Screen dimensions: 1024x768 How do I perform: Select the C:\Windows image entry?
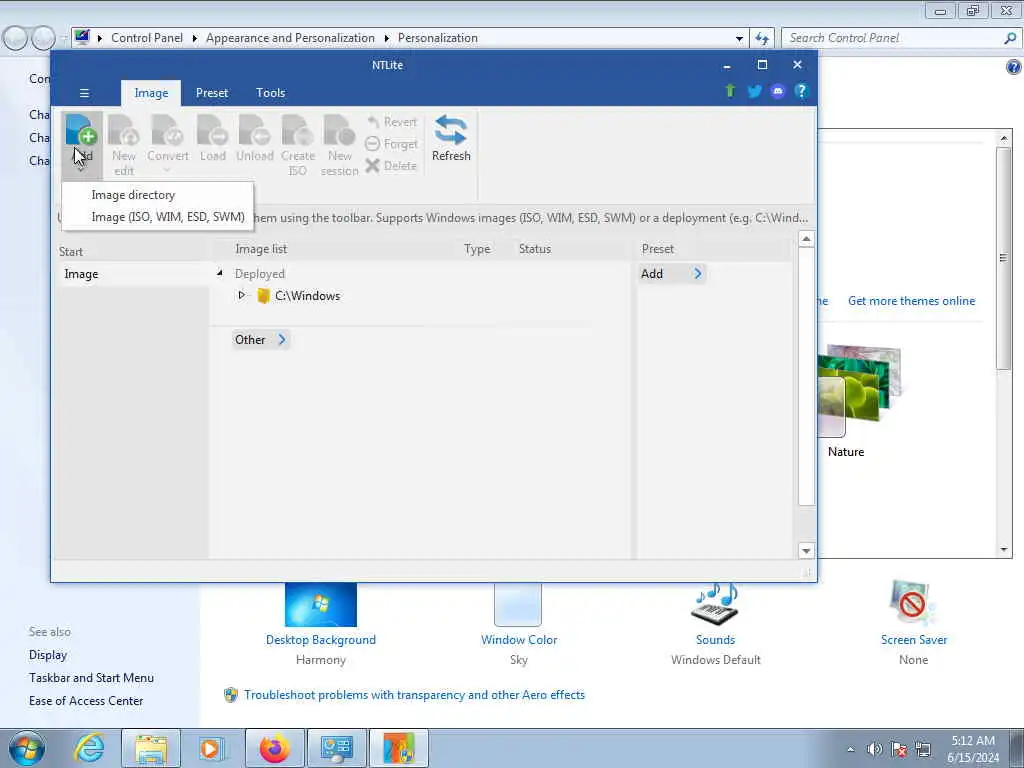click(307, 296)
